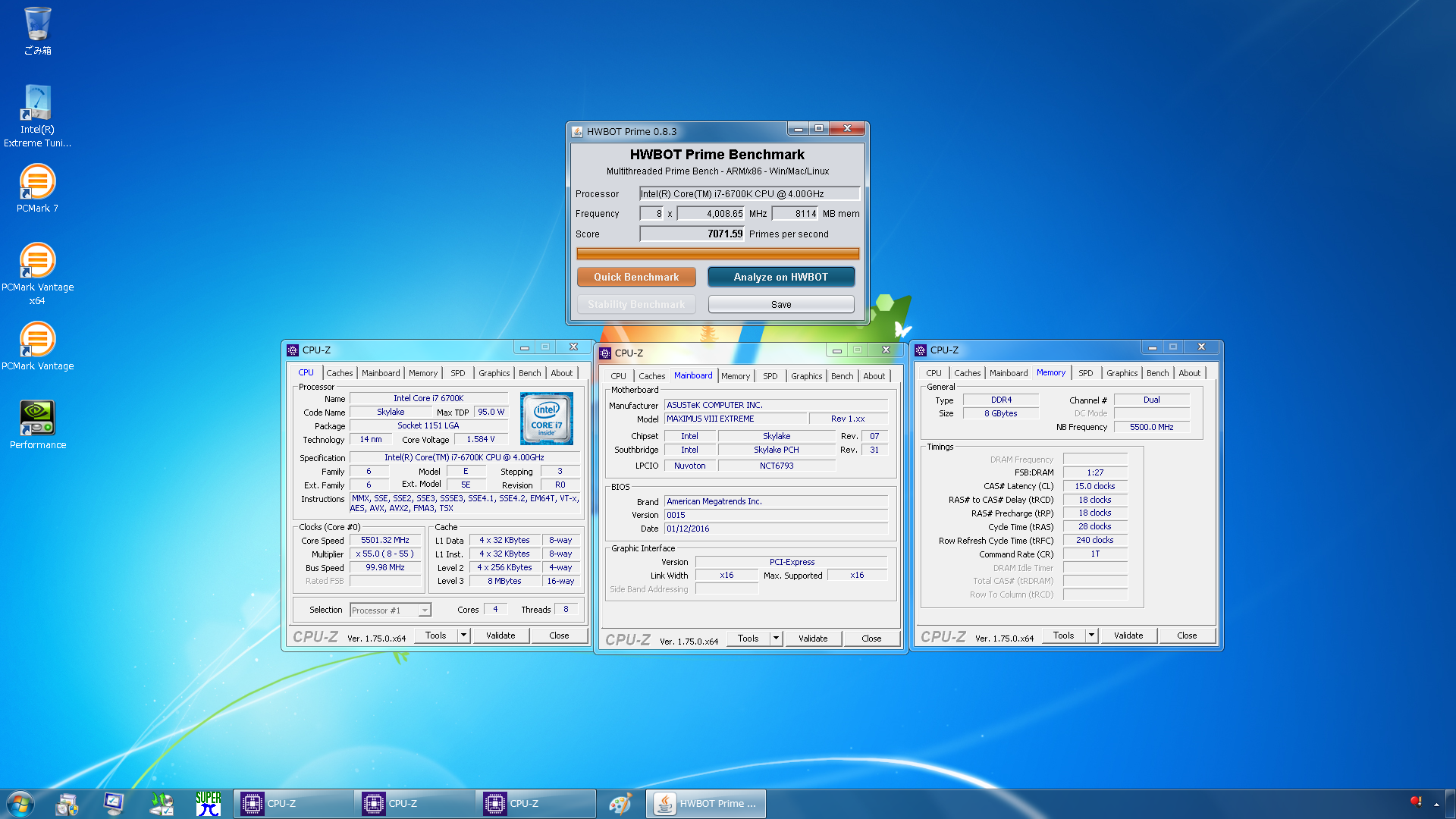This screenshot has height=819, width=1456.
Task: Open About tab in Memory CPU-Z window
Action: pos(1189,373)
